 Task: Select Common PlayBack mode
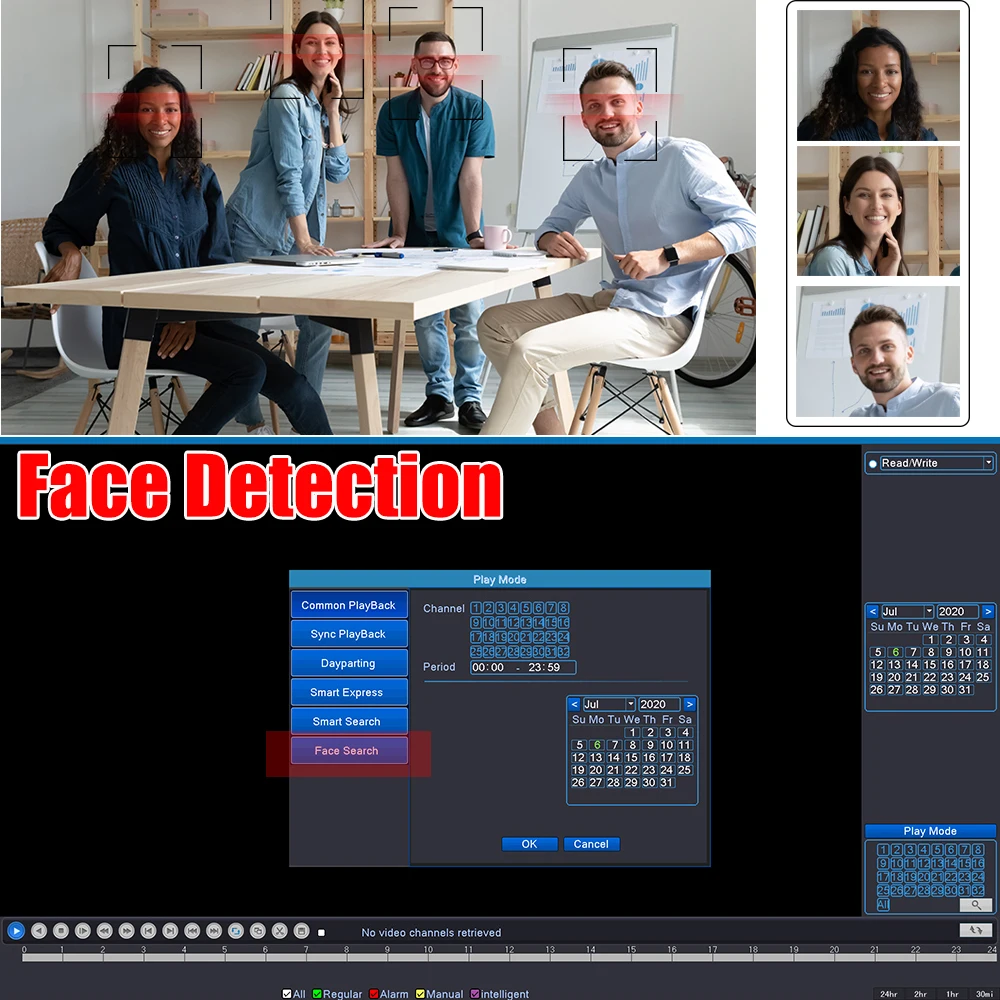[349, 605]
